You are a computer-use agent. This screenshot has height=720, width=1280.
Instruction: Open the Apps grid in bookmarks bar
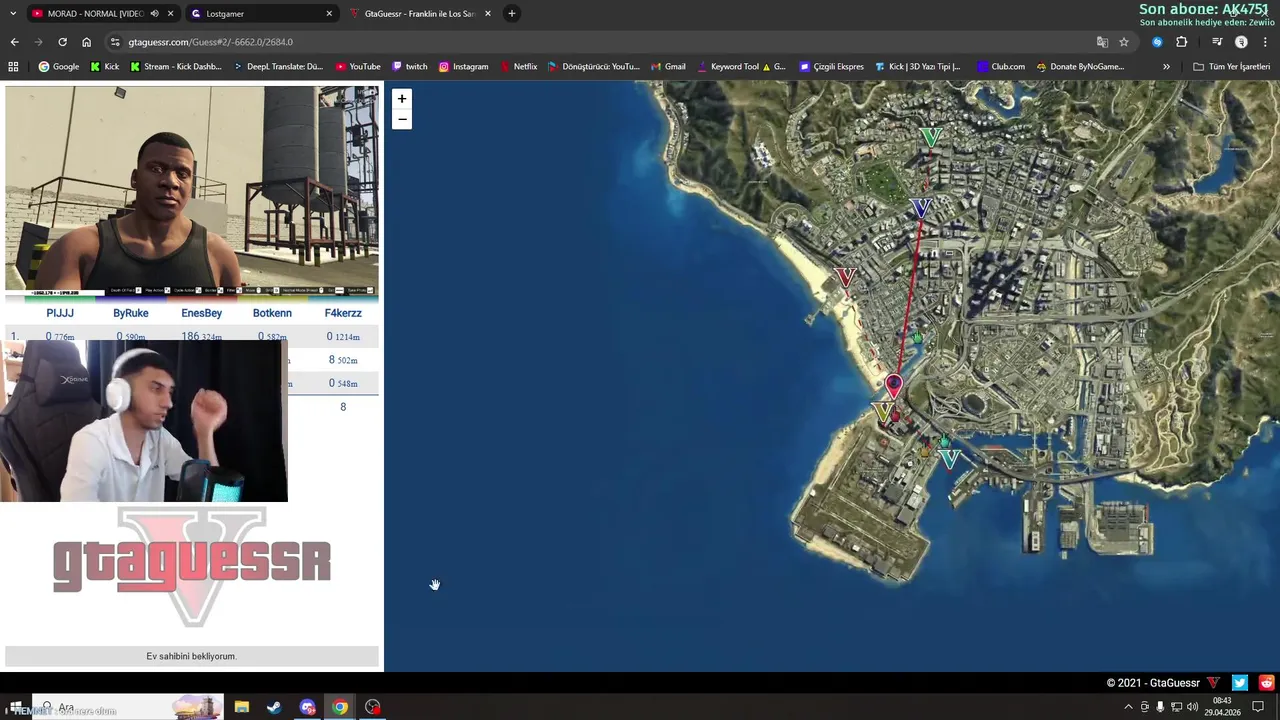pyautogui.click(x=13, y=67)
